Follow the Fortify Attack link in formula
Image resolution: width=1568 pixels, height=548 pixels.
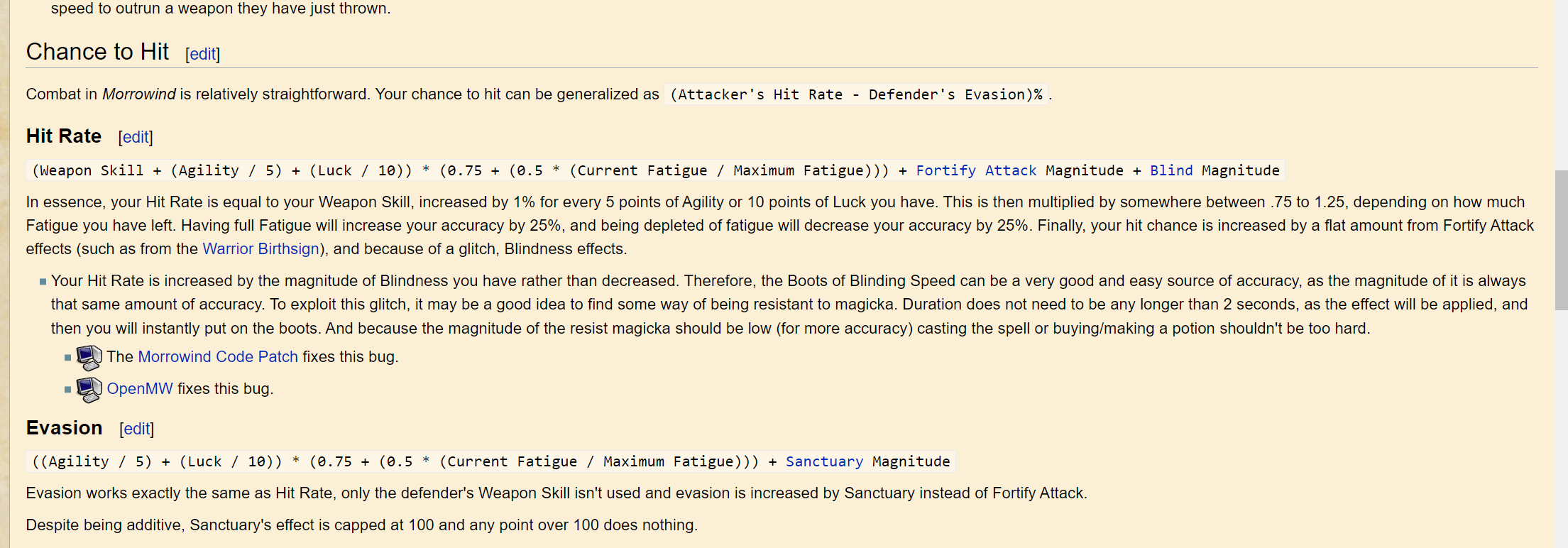976,170
